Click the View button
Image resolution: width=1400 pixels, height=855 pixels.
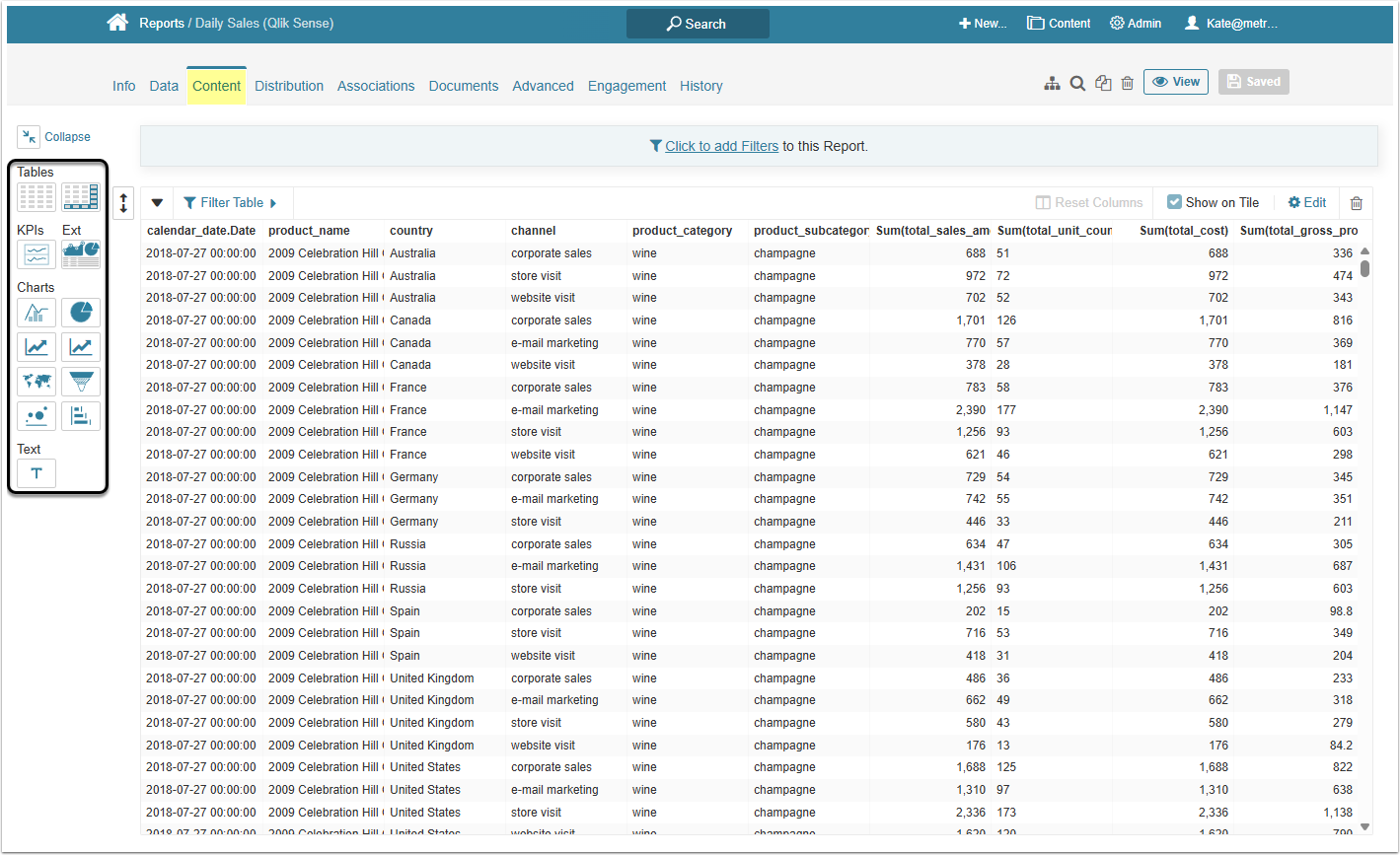1175,82
